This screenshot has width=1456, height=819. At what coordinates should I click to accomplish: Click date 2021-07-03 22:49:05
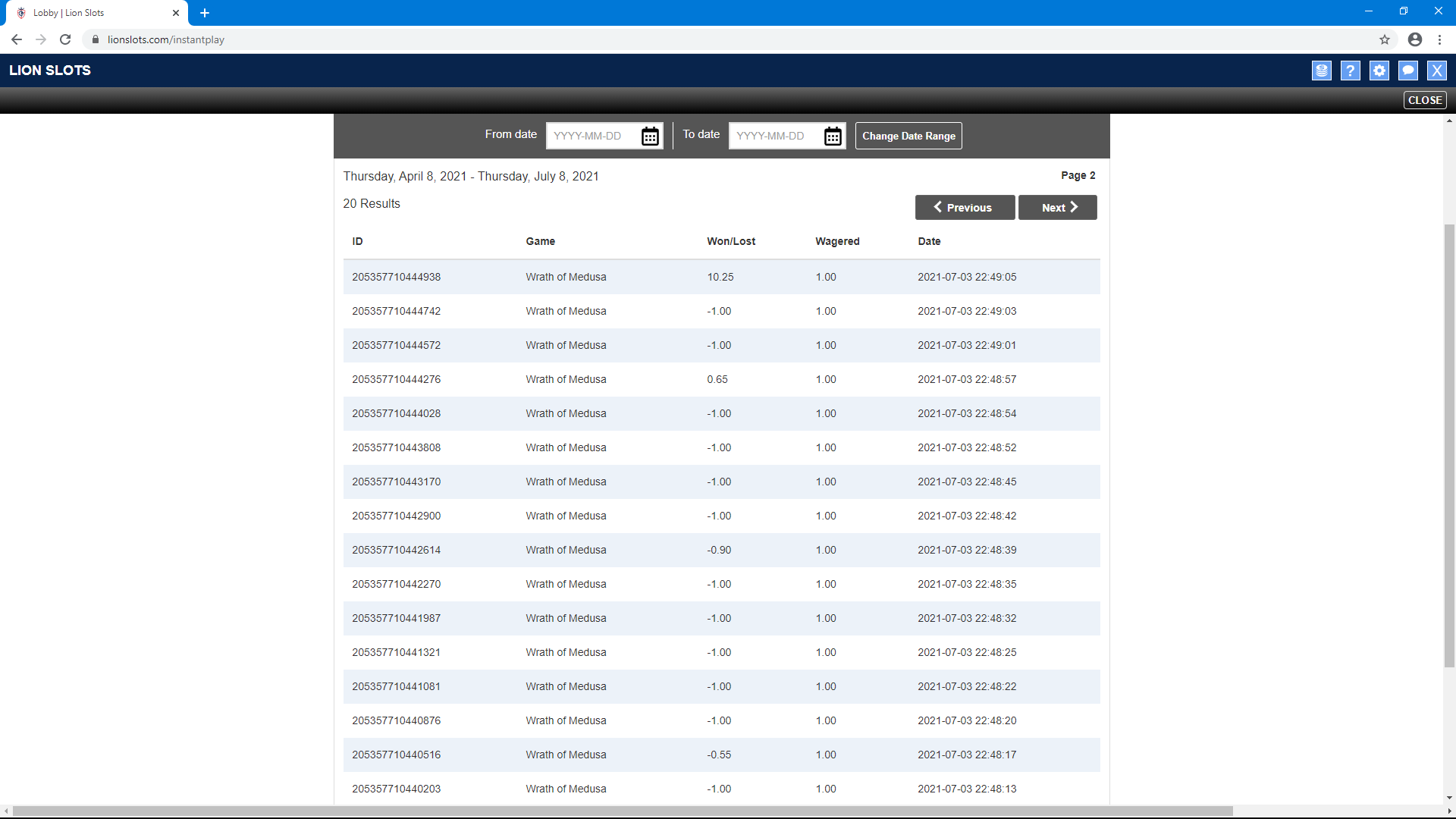coord(967,277)
